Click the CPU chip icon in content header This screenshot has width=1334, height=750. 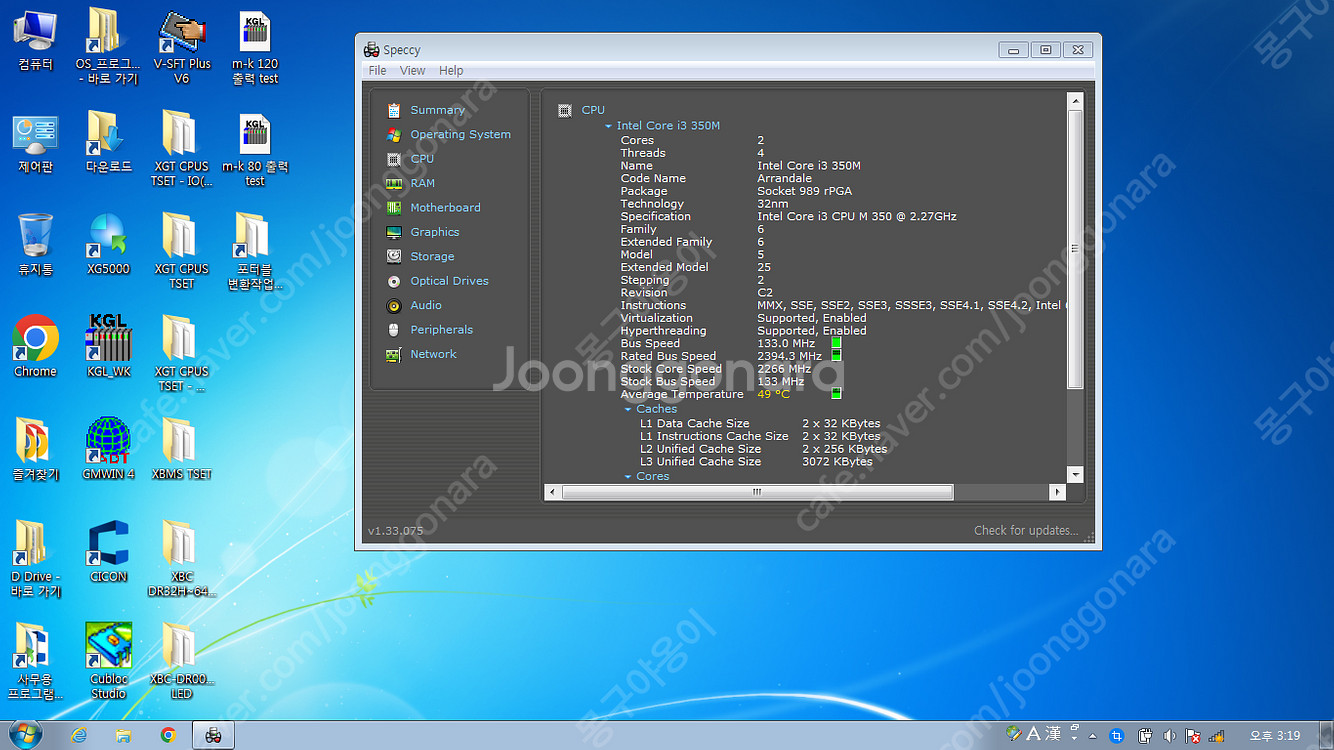[565, 110]
